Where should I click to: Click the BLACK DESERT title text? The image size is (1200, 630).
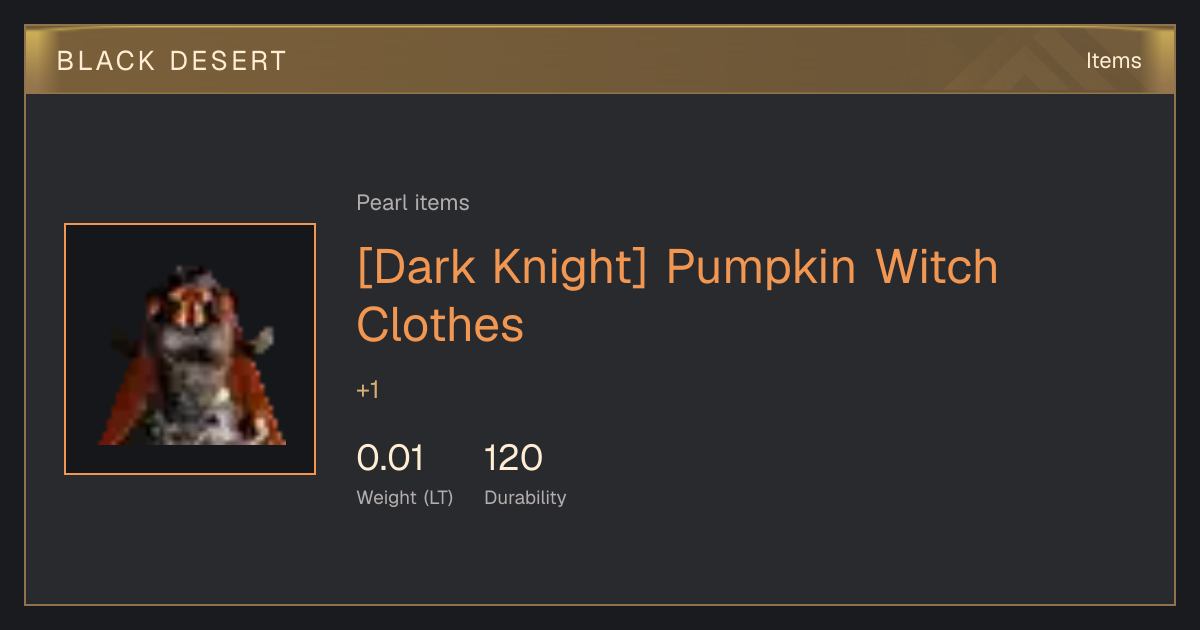[x=172, y=61]
